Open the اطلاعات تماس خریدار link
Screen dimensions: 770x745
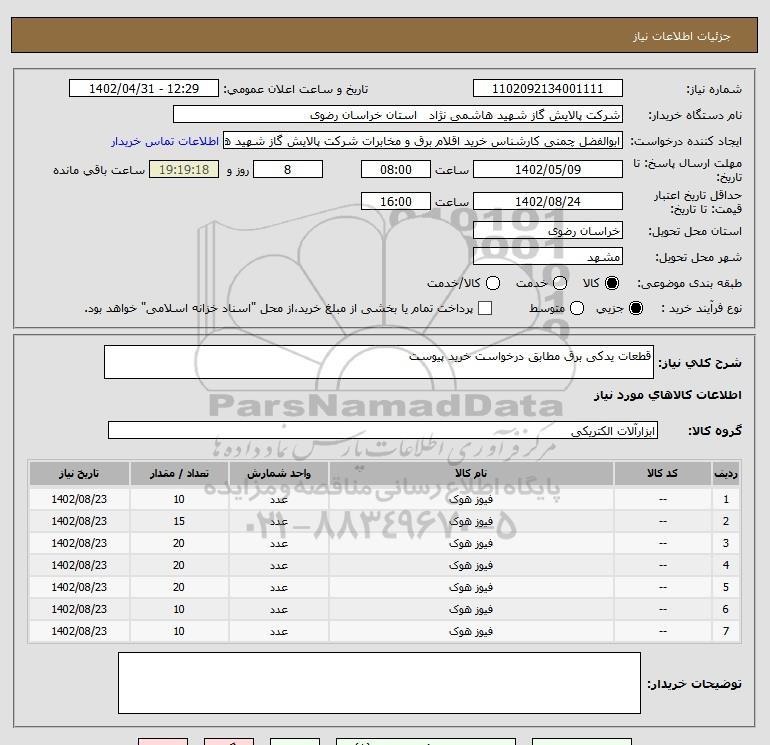[x=165, y=141]
